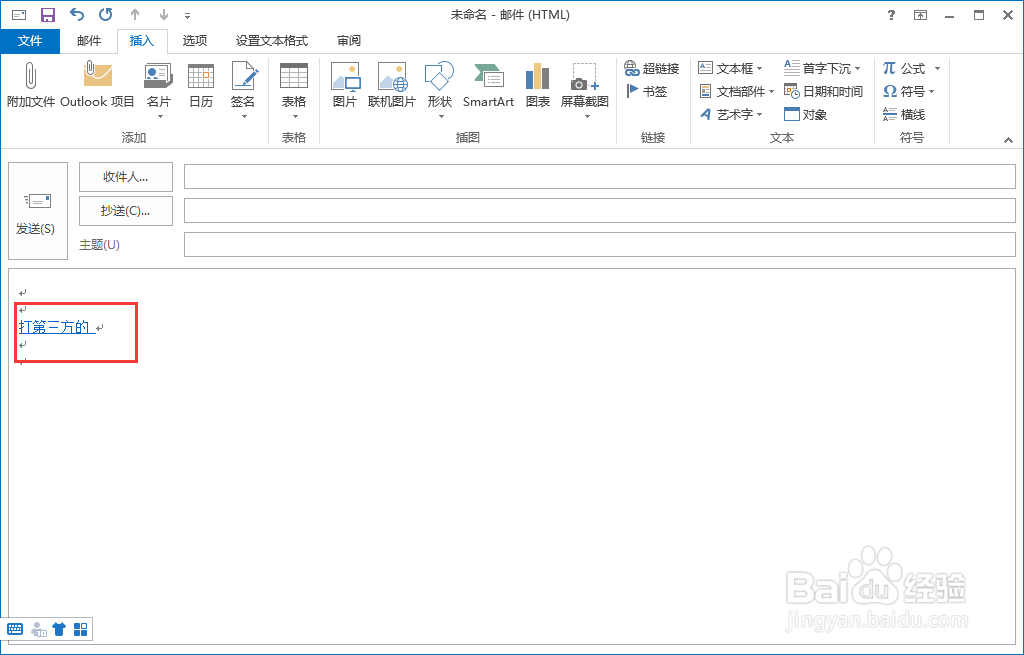Image resolution: width=1024 pixels, height=655 pixels.
Task: Collapse the ribbon with the chevron
Action: [1008, 140]
